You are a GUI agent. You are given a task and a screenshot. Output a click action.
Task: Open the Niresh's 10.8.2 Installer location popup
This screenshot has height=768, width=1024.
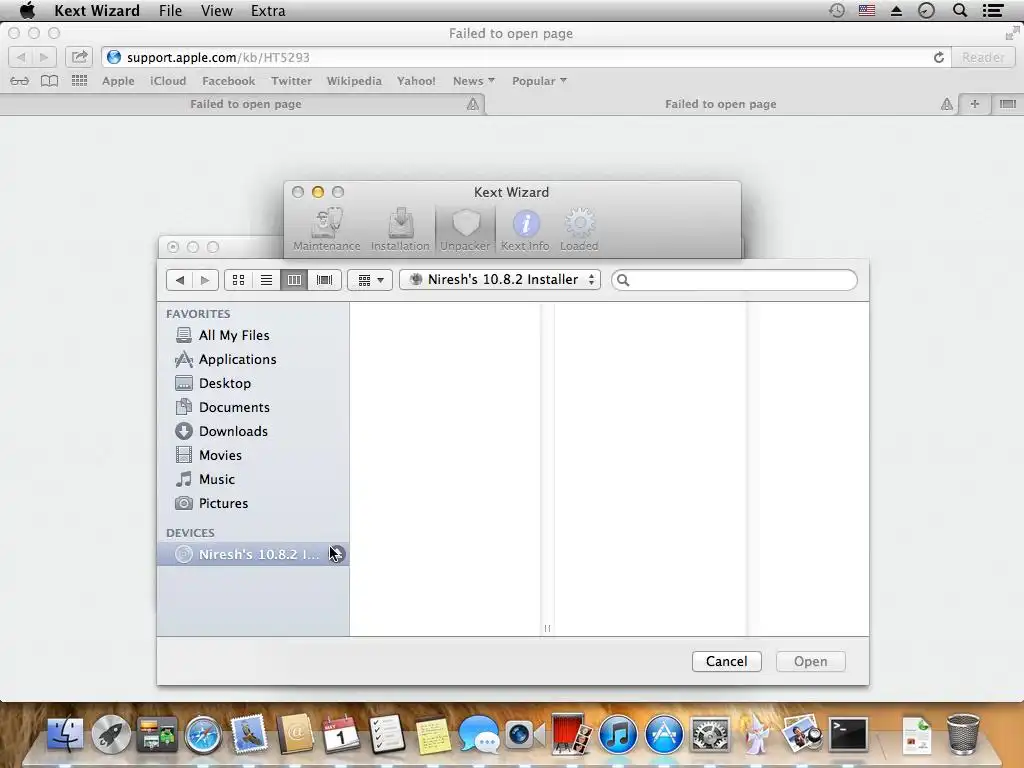pyautogui.click(x=500, y=280)
